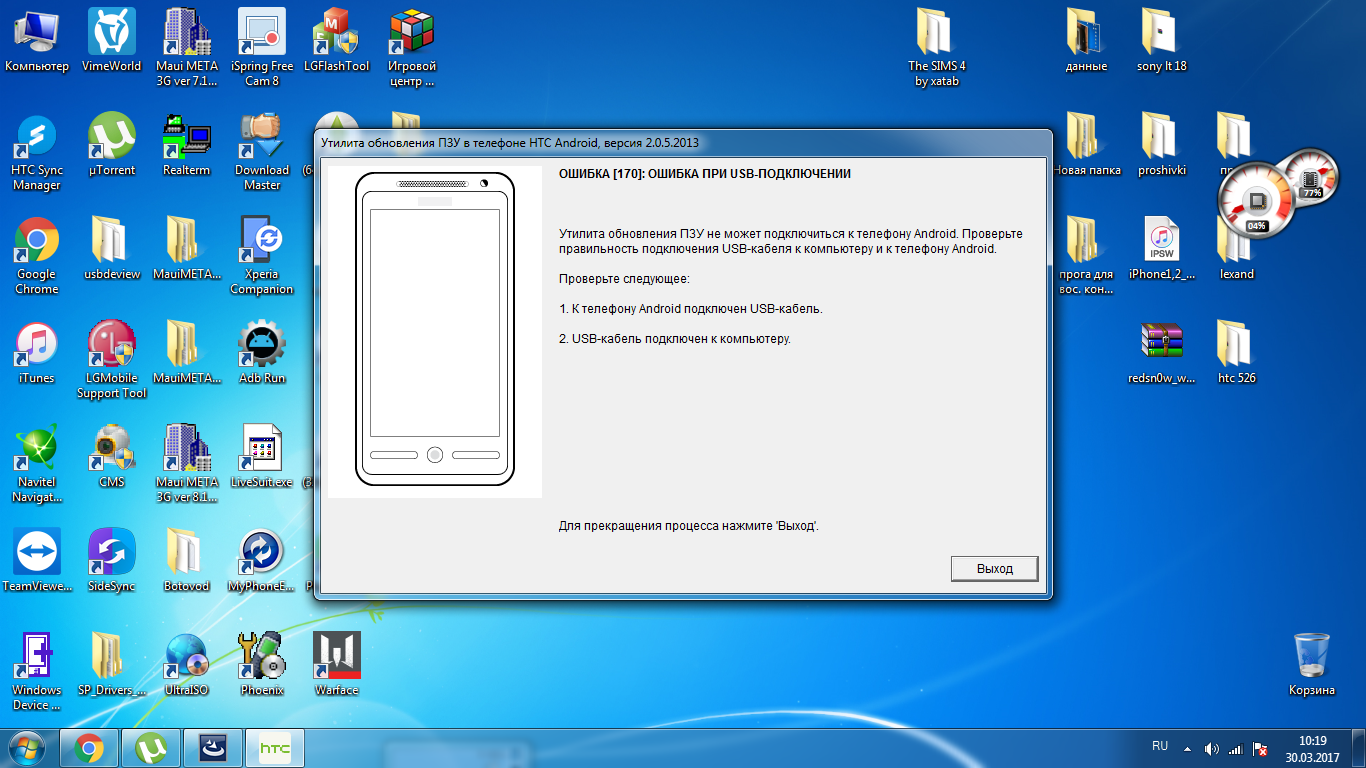Select the Корзина recycle bin

click(x=1312, y=665)
